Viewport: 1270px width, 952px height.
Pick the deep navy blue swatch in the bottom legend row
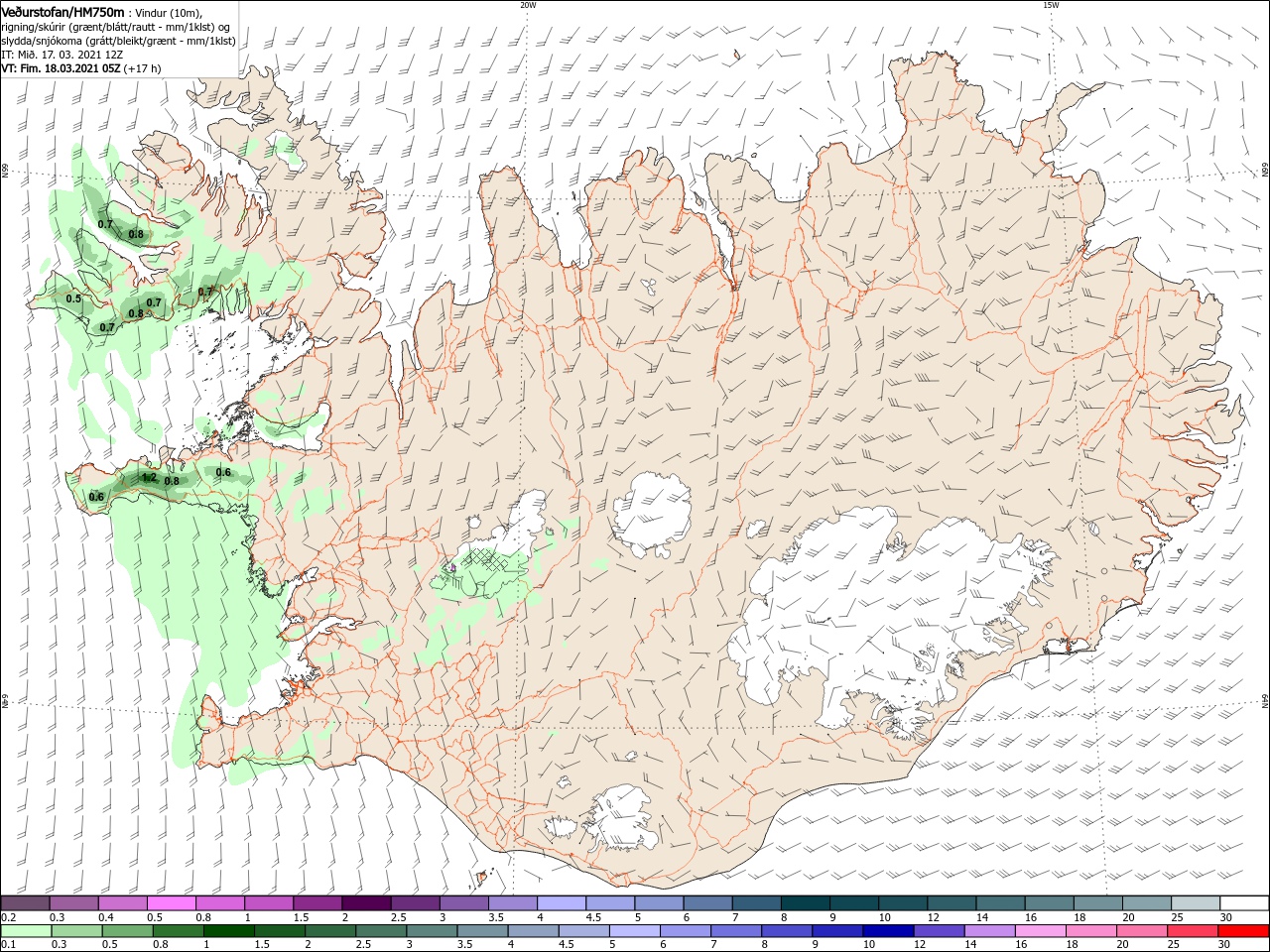(889, 931)
